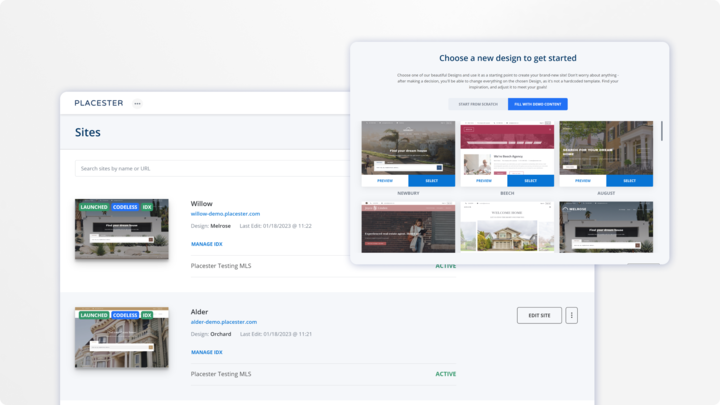Open the willow-demo.placester.com link
Image resolution: width=720 pixels, height=405 pixels.
[x=225, y=214]
